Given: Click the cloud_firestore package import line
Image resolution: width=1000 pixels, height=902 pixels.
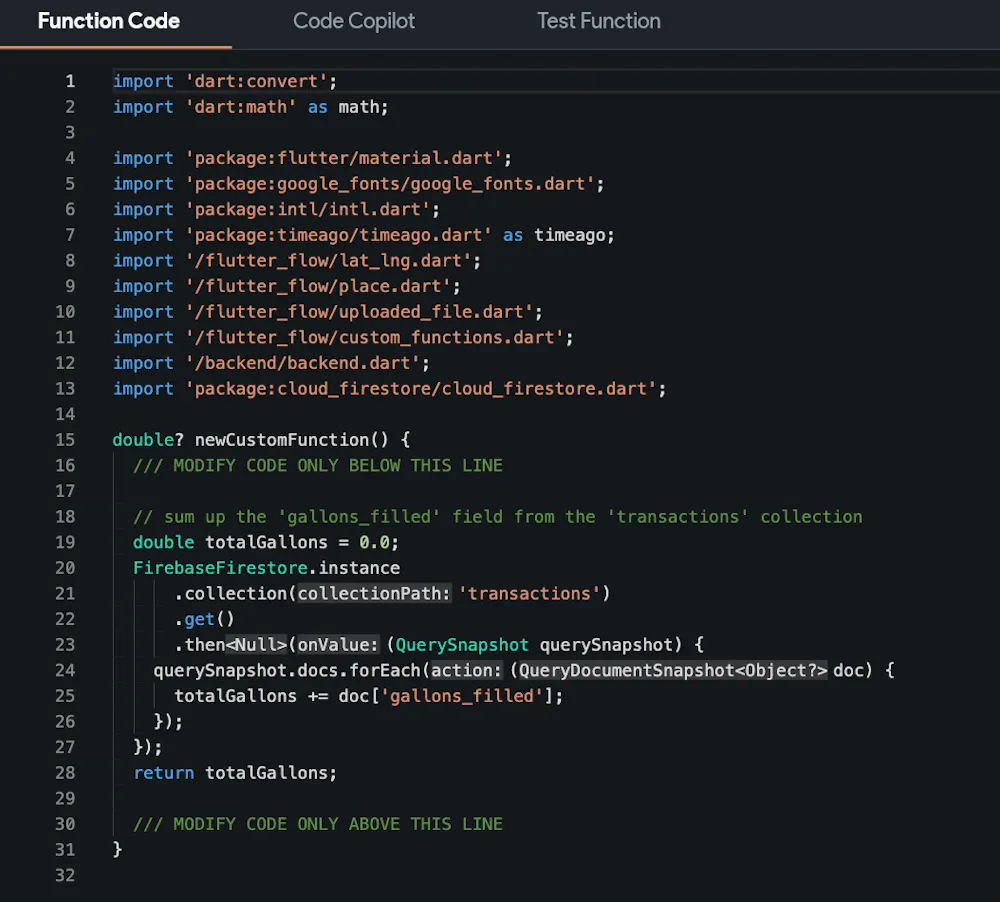Looking at the screenshot, I should [x=389, y=389].
